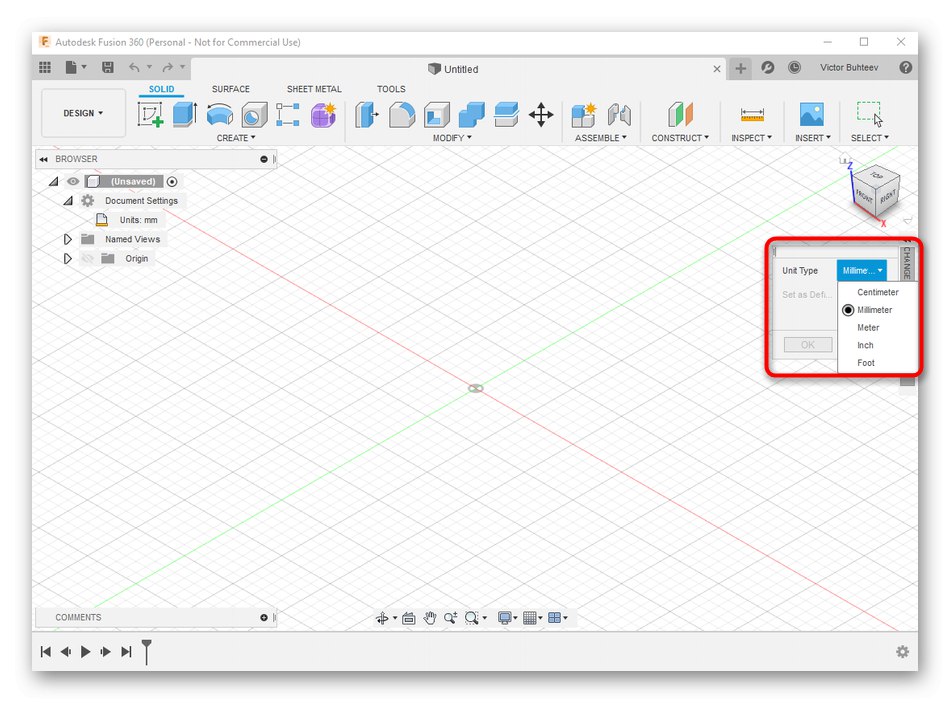Open the Modify dropdown menu
The image size is (950, 703).
(x=452, y=138)
